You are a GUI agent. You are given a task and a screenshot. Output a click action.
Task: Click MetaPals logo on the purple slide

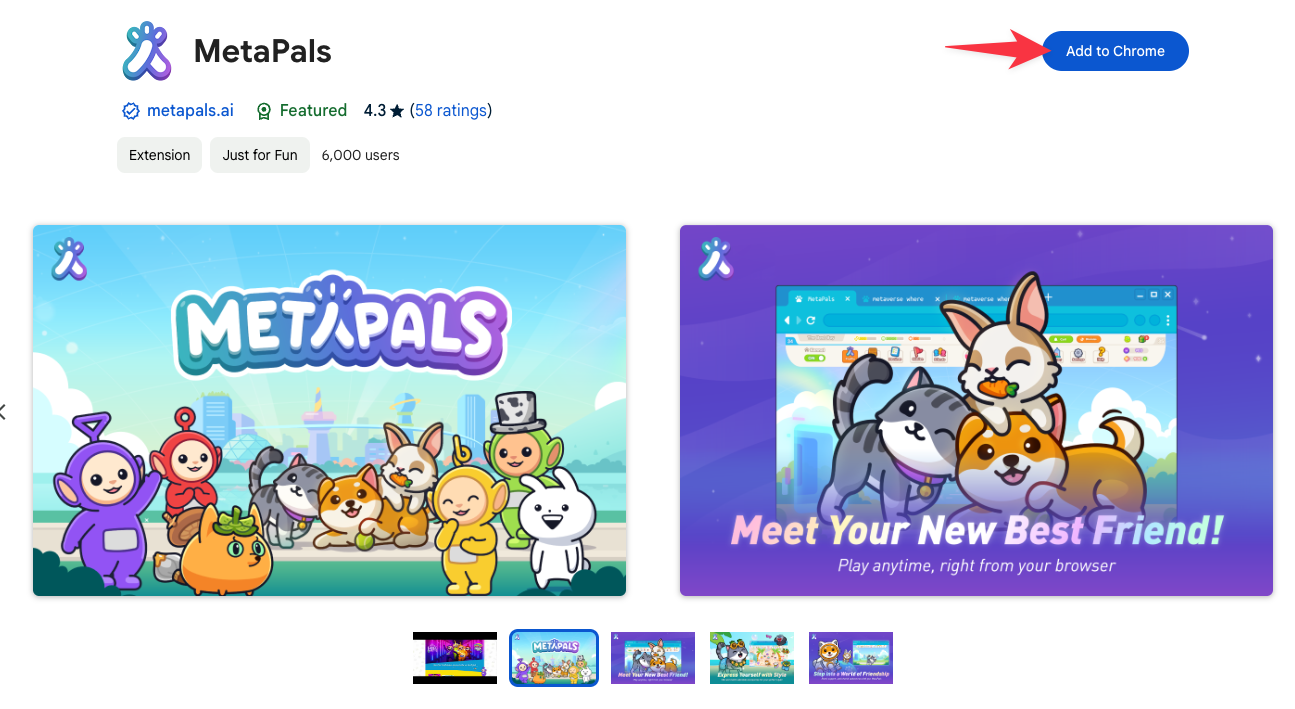(x=717, y=258)
